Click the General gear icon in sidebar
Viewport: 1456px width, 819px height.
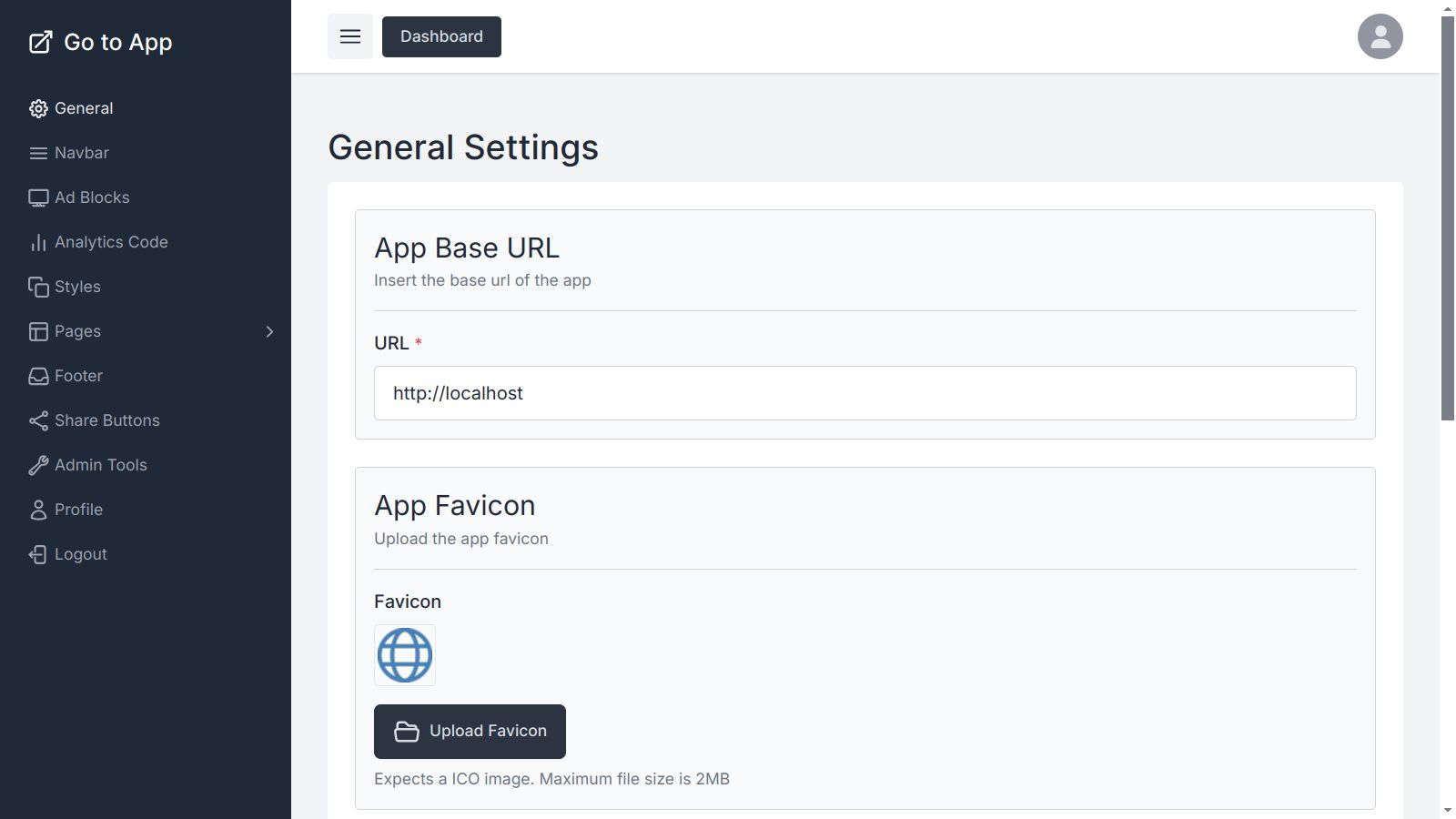point(38,108)
